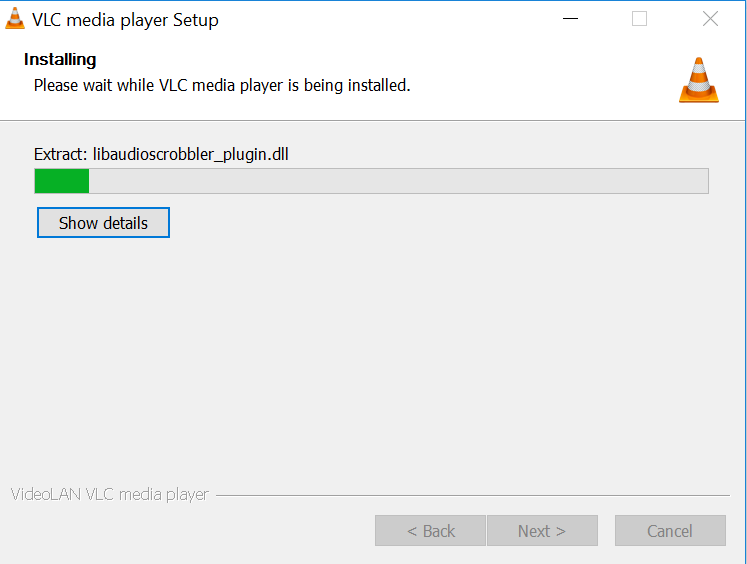Screen dimensions: 747x564
Task: Click the VLC cone icon in title bar
Action: (x=15, y=19)
